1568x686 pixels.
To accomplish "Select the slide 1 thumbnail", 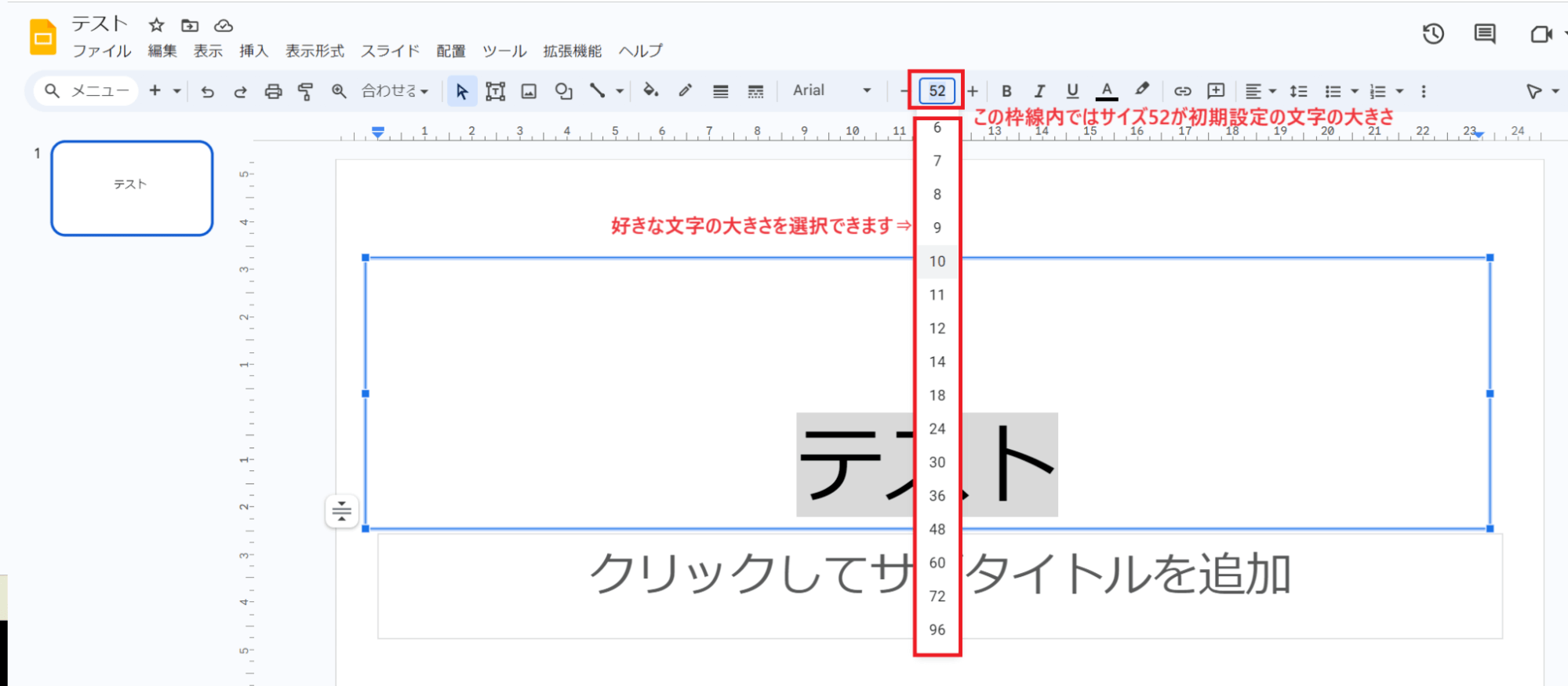I will 132,188.
